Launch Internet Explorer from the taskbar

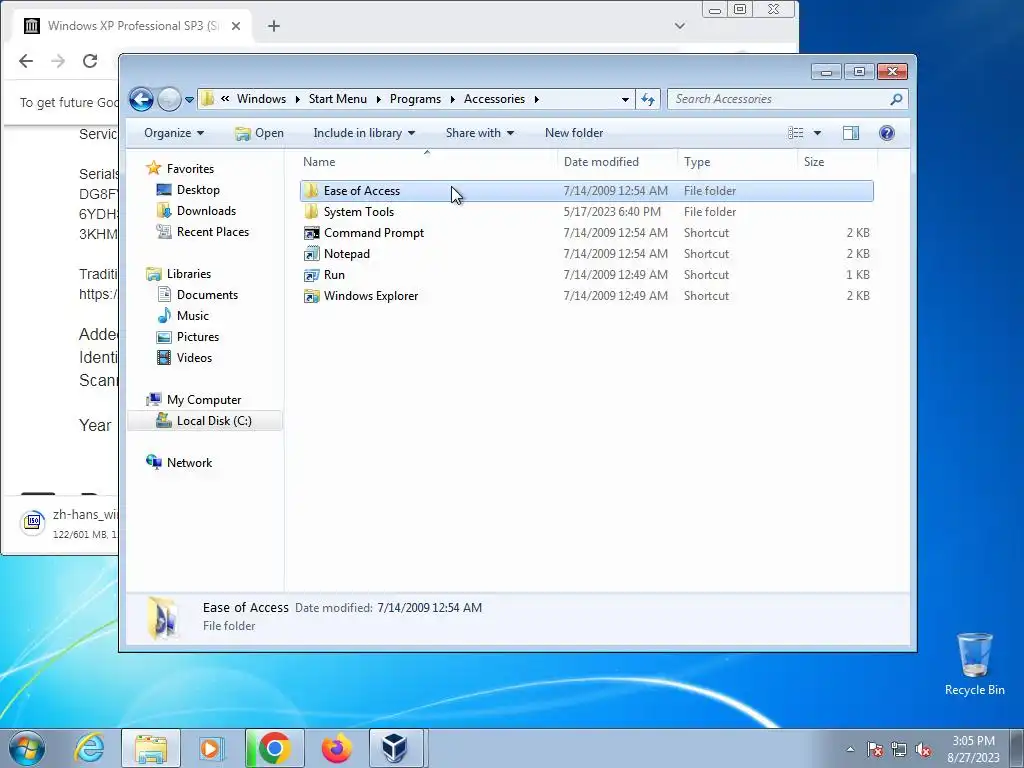pos(89,748)
